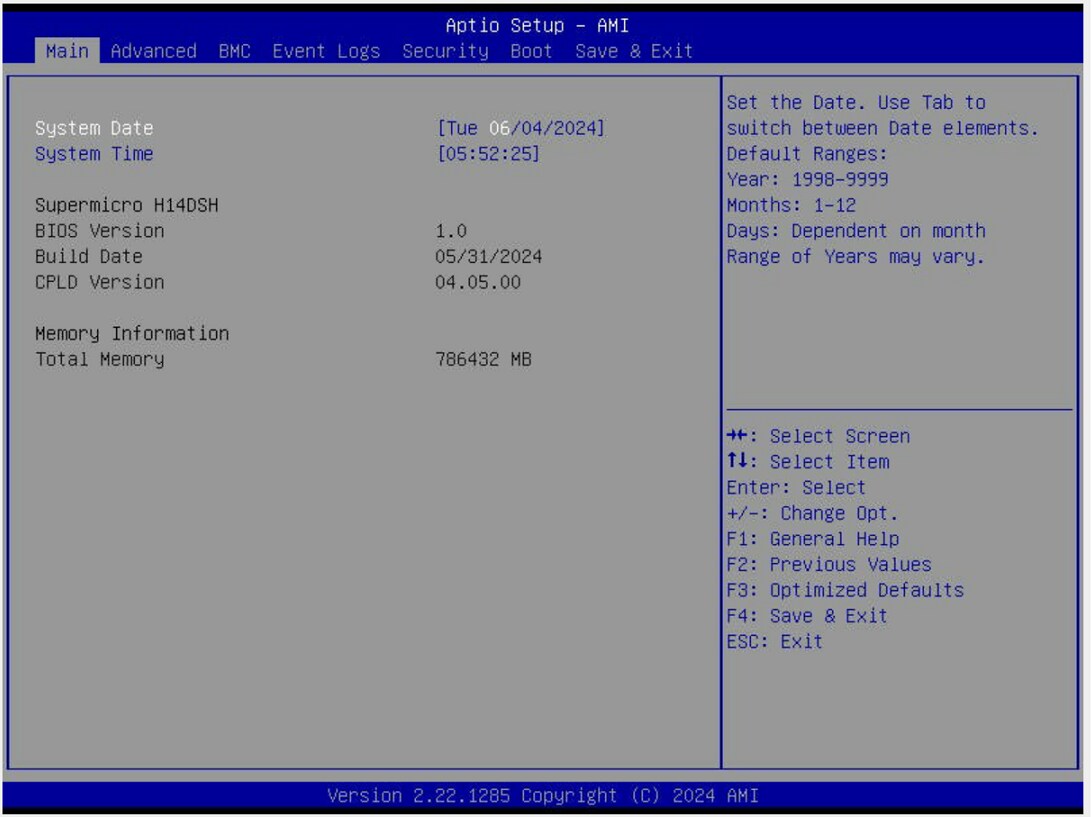Select the Event Logs tab
The width and height of the screenshot is (1091, 817).
325,51
